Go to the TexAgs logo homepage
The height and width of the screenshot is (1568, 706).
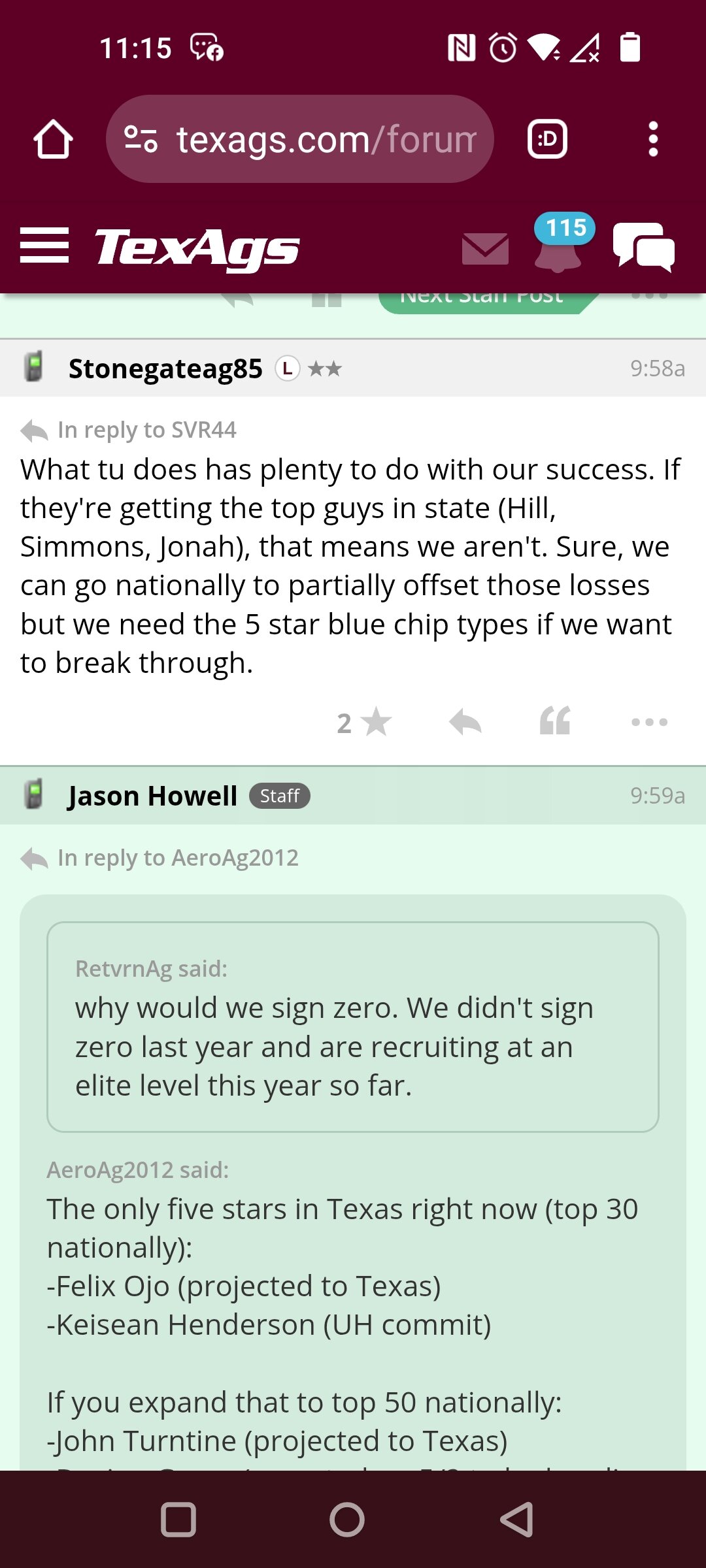(x=197, y=248)
